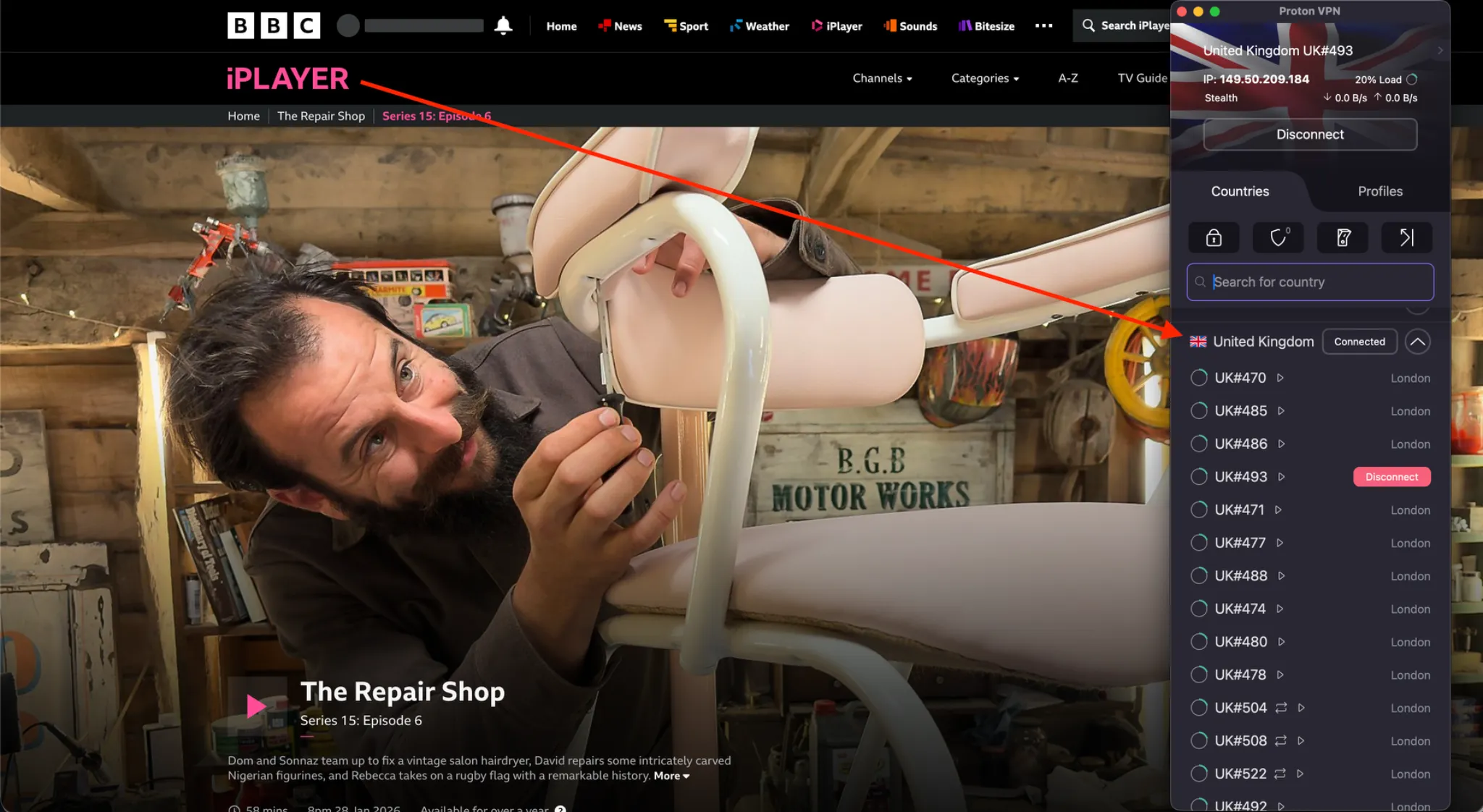Click the streaming toggle icon next to UK#508

pyautogui.click(x=1282, y=740)
